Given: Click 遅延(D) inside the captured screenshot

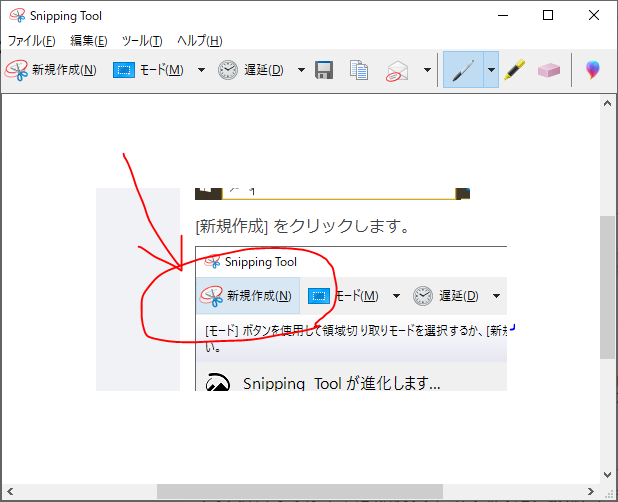Looking at the screenshot, I should 446,296.
